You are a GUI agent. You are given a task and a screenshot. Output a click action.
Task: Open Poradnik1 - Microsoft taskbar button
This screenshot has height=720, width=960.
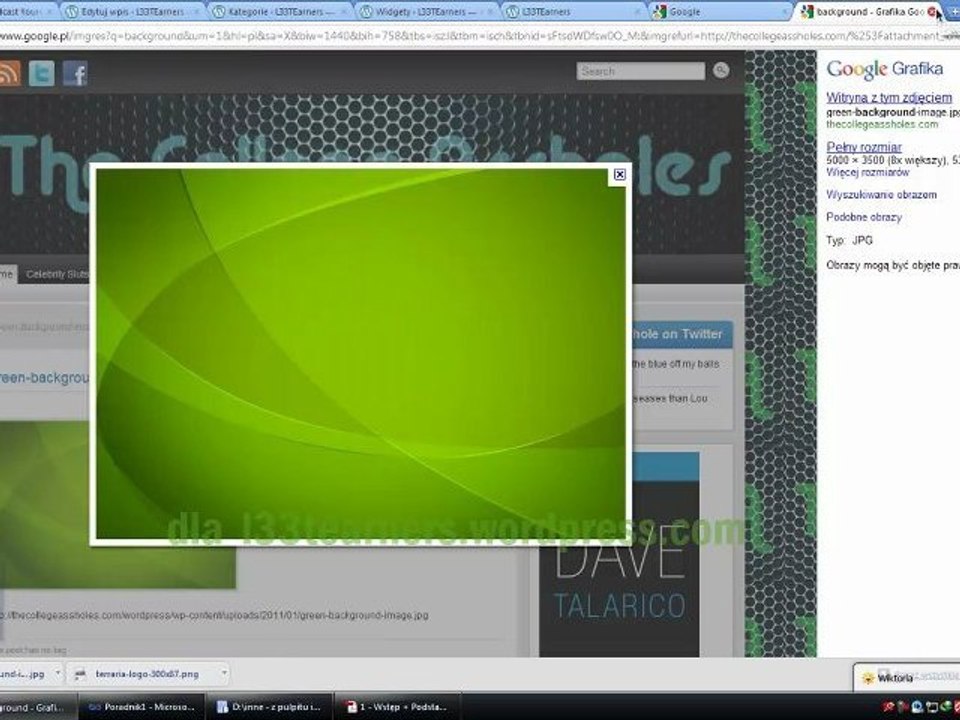click(x=141, y=707)
